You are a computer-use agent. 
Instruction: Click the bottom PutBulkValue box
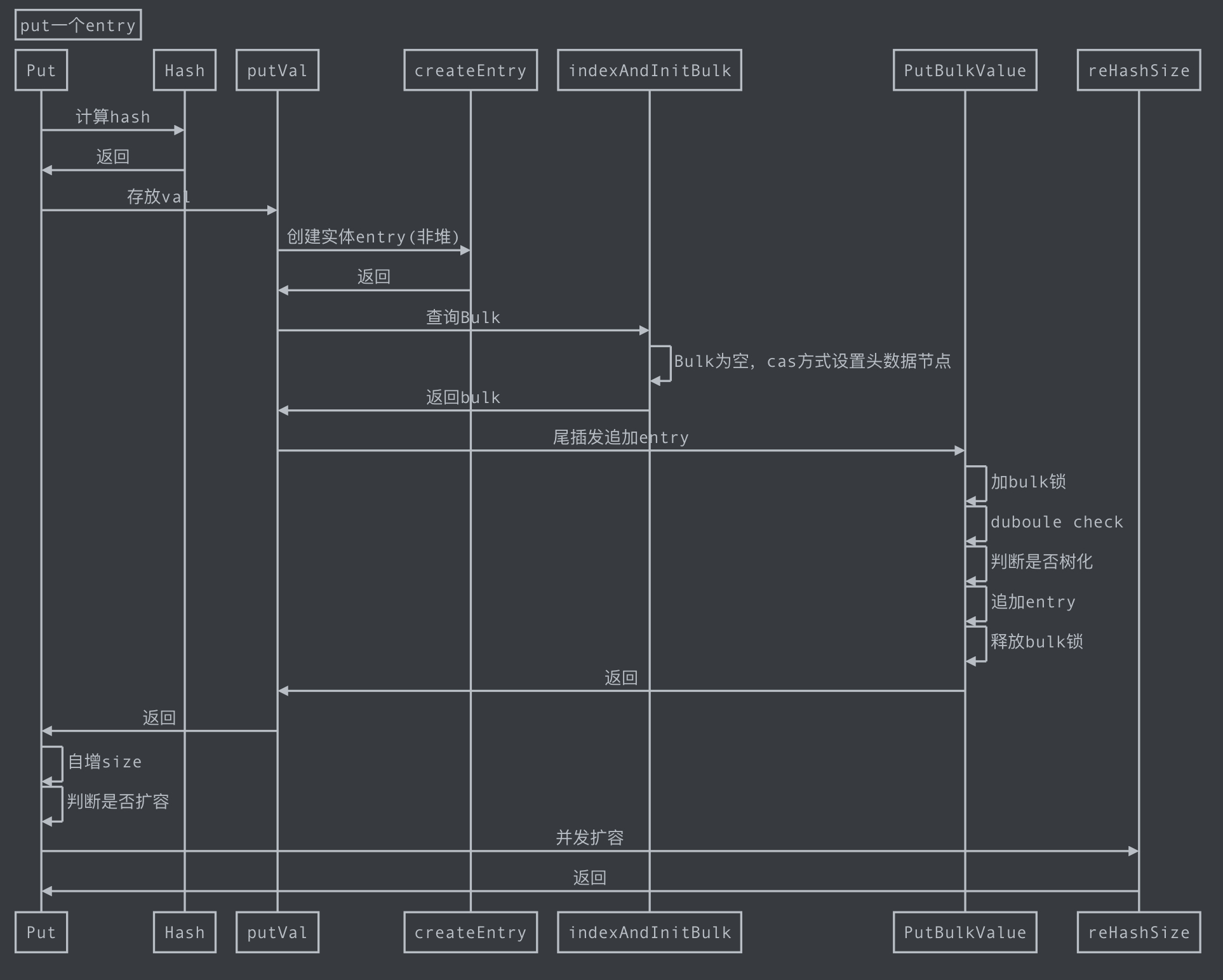pos(965,932)
